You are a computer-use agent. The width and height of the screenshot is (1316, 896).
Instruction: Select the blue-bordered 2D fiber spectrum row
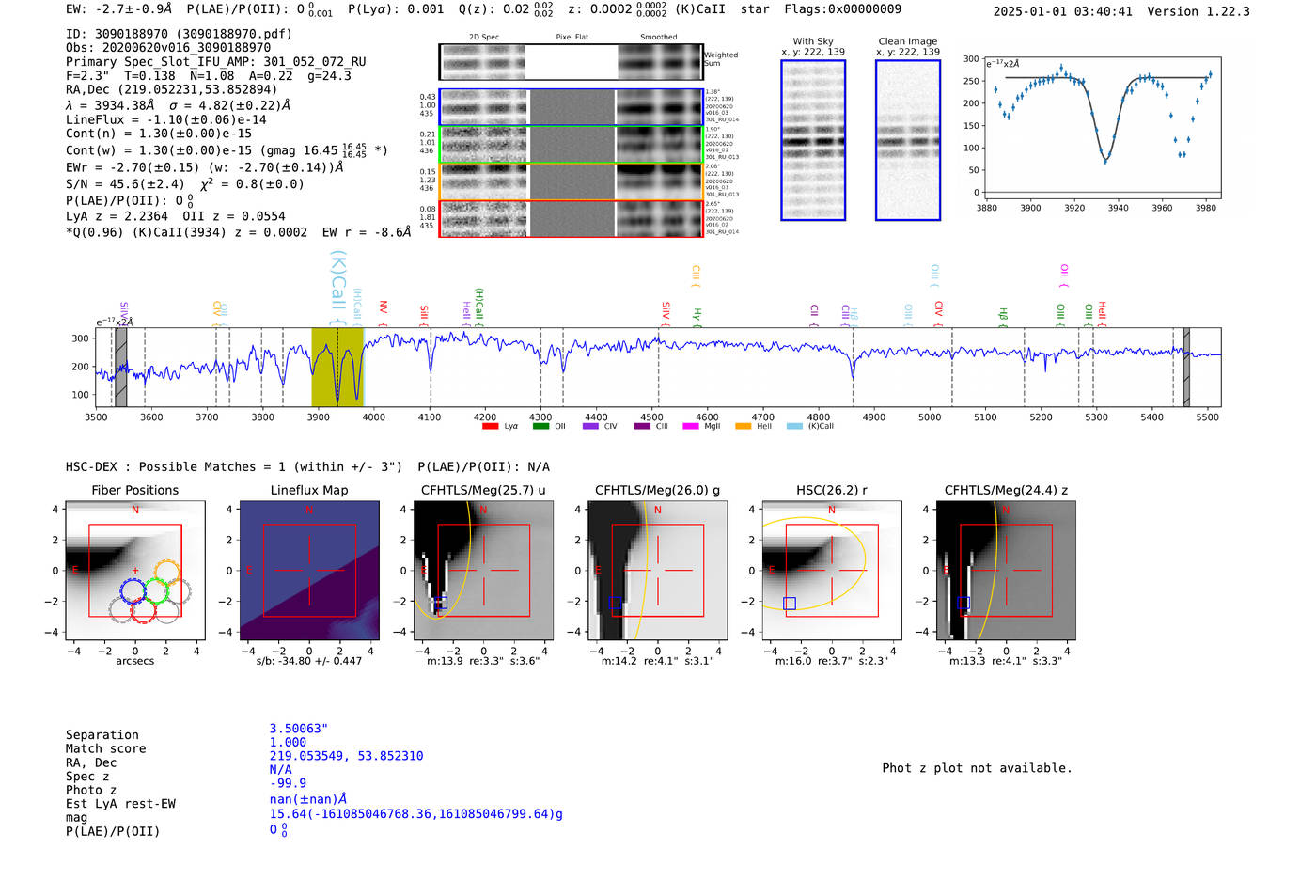pyautogui.click(x=571, y=108)
